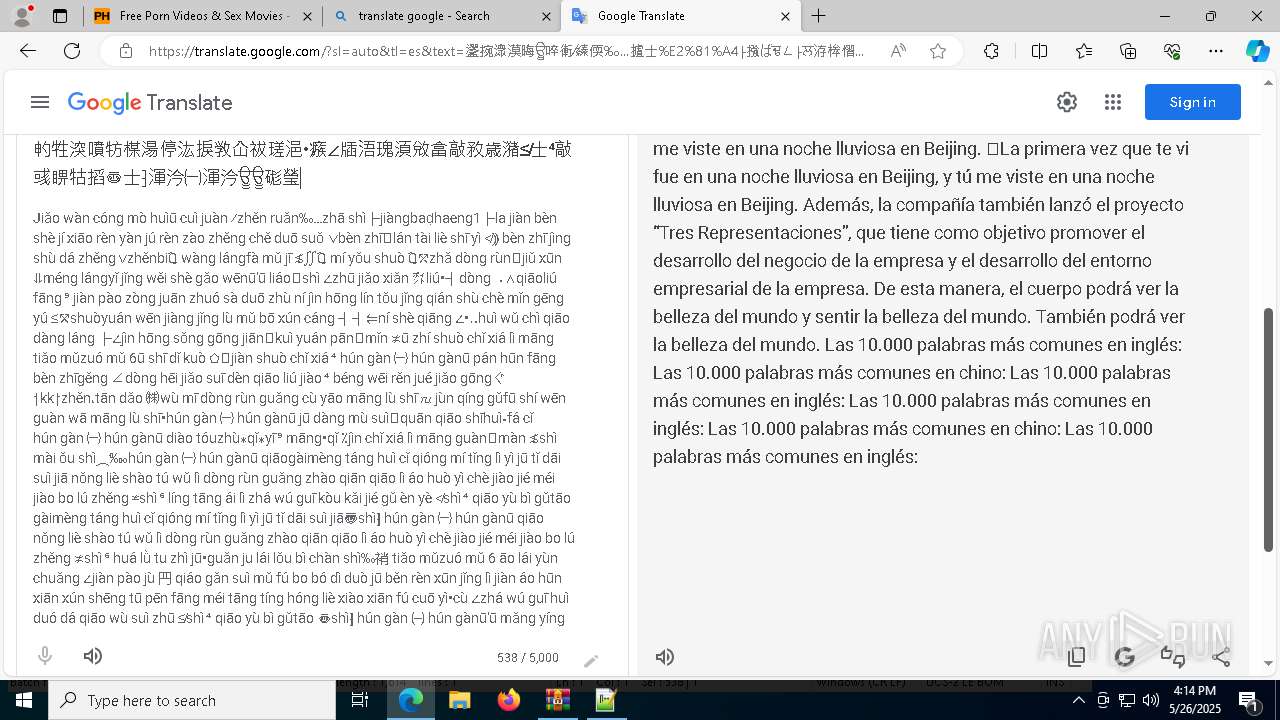Open File Explorer from the taskbar
Screen dimensions: 1280x720
point(459,700)
